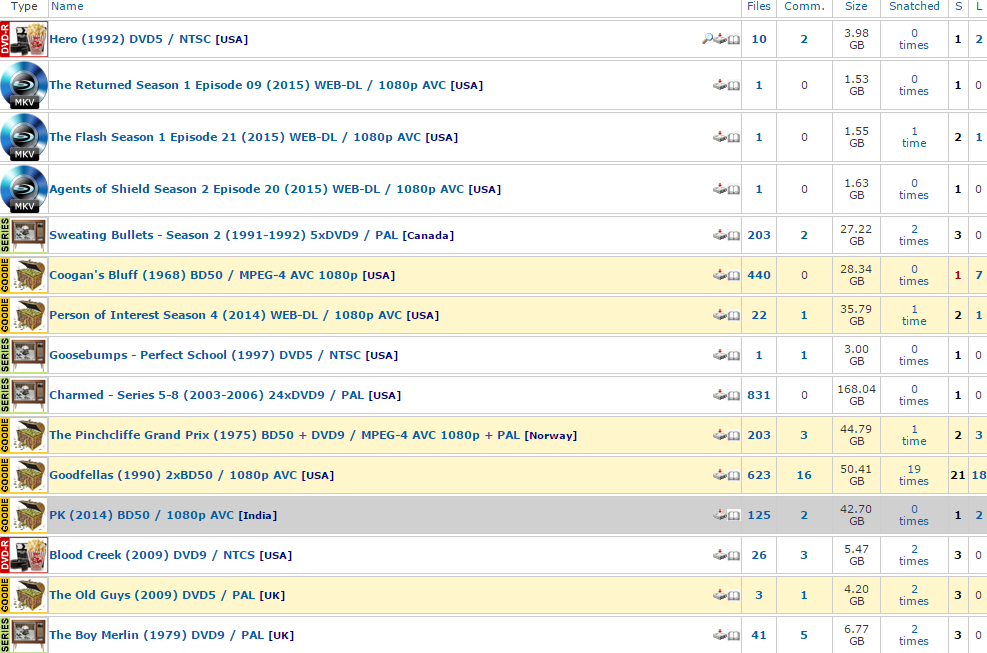Download Blood Creek (2009) DVD9
This screenshot has width=987, height=653.
pyautogui.click(x=720, y=555)
